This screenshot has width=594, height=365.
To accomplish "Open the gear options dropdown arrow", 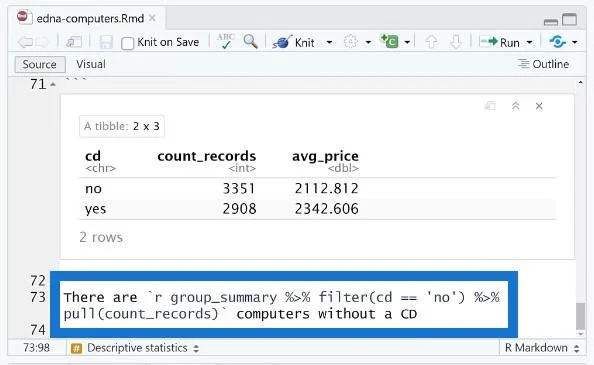I will pyautogui.click(x=368, y=42).
